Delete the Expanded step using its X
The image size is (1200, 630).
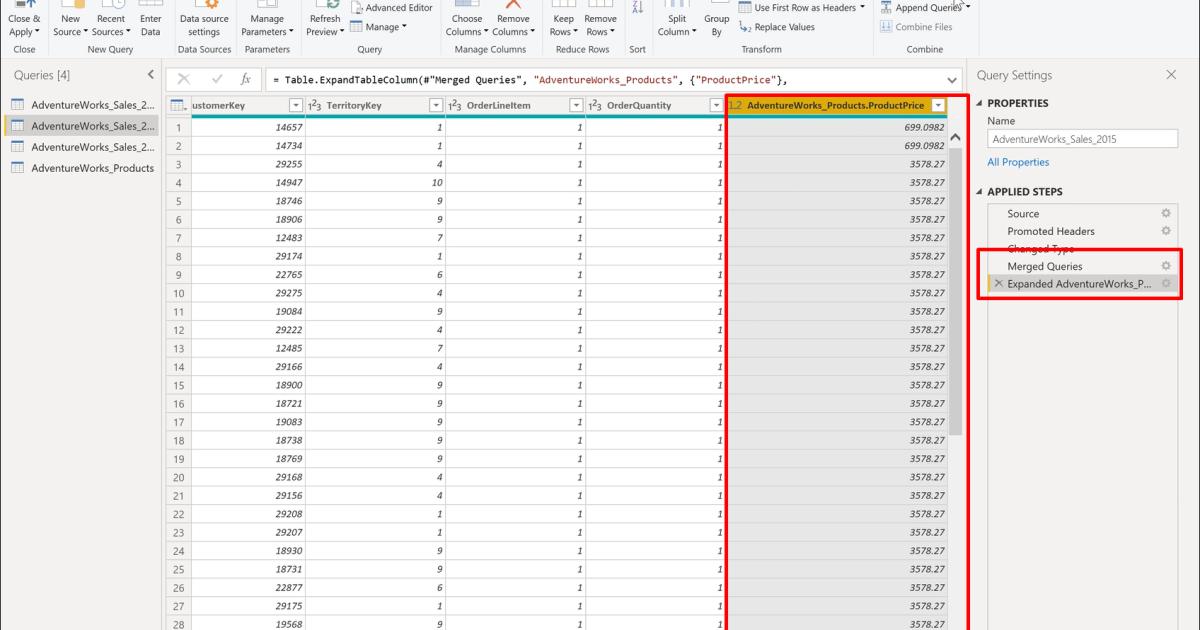pyautogui.click(x=997, y=283)
